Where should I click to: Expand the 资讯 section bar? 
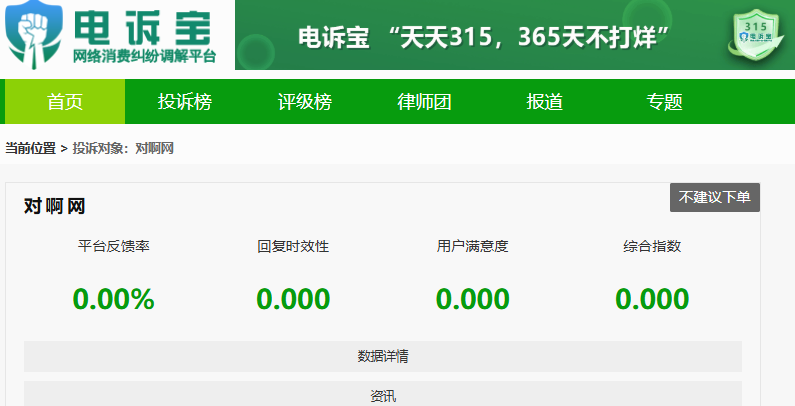tap(383, 394)
